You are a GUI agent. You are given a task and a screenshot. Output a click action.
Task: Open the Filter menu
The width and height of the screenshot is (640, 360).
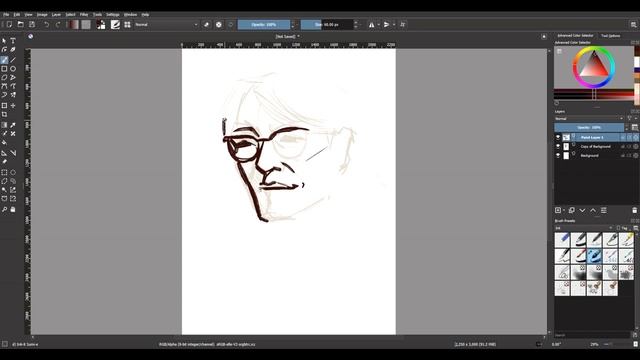pyautogui.click(x=84, y=15)
